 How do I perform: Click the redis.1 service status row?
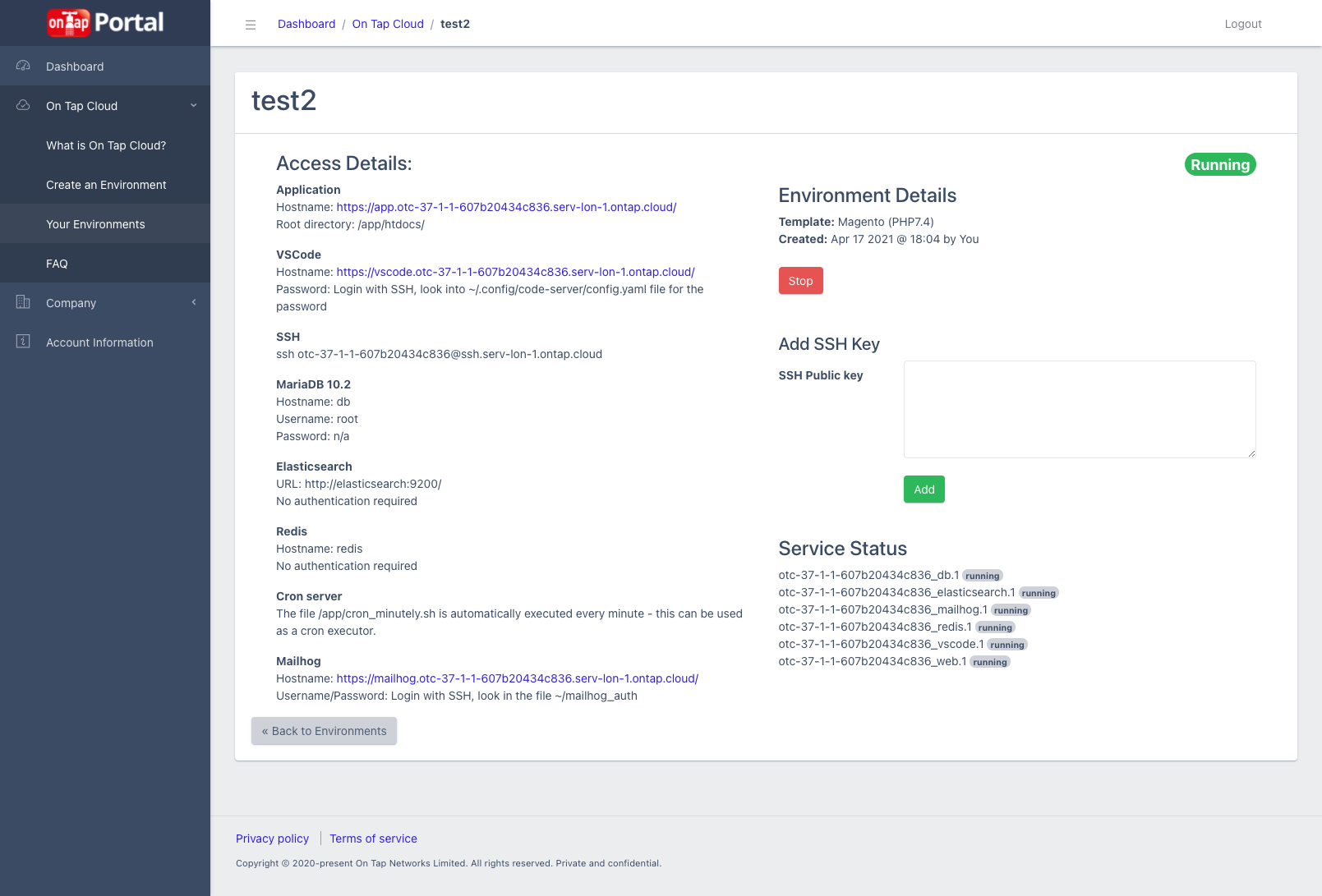tap(897, 627)
